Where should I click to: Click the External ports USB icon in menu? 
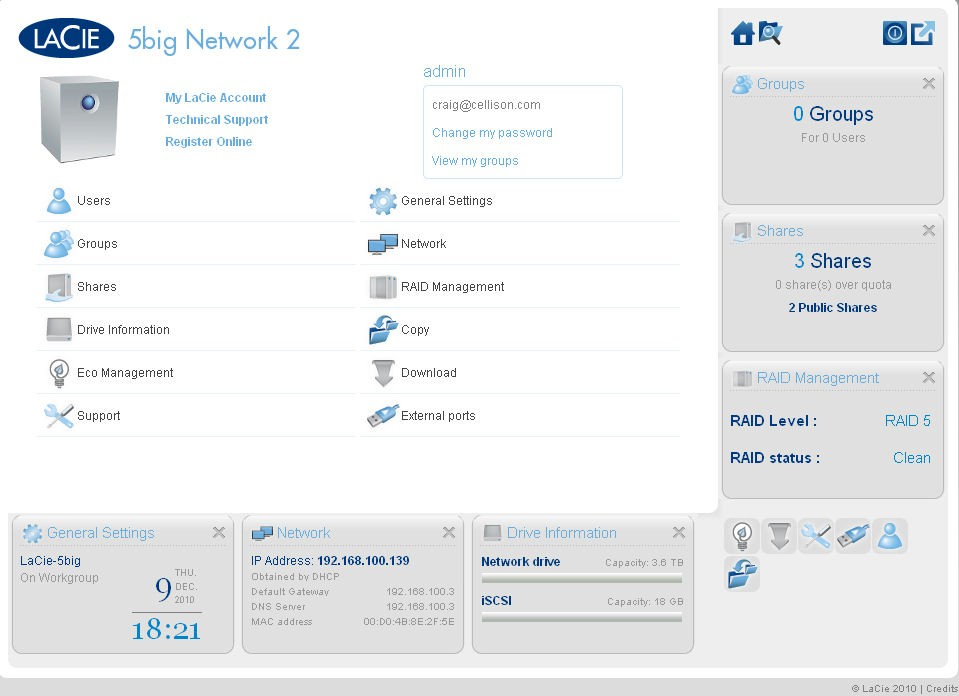(x=383, y=416)
